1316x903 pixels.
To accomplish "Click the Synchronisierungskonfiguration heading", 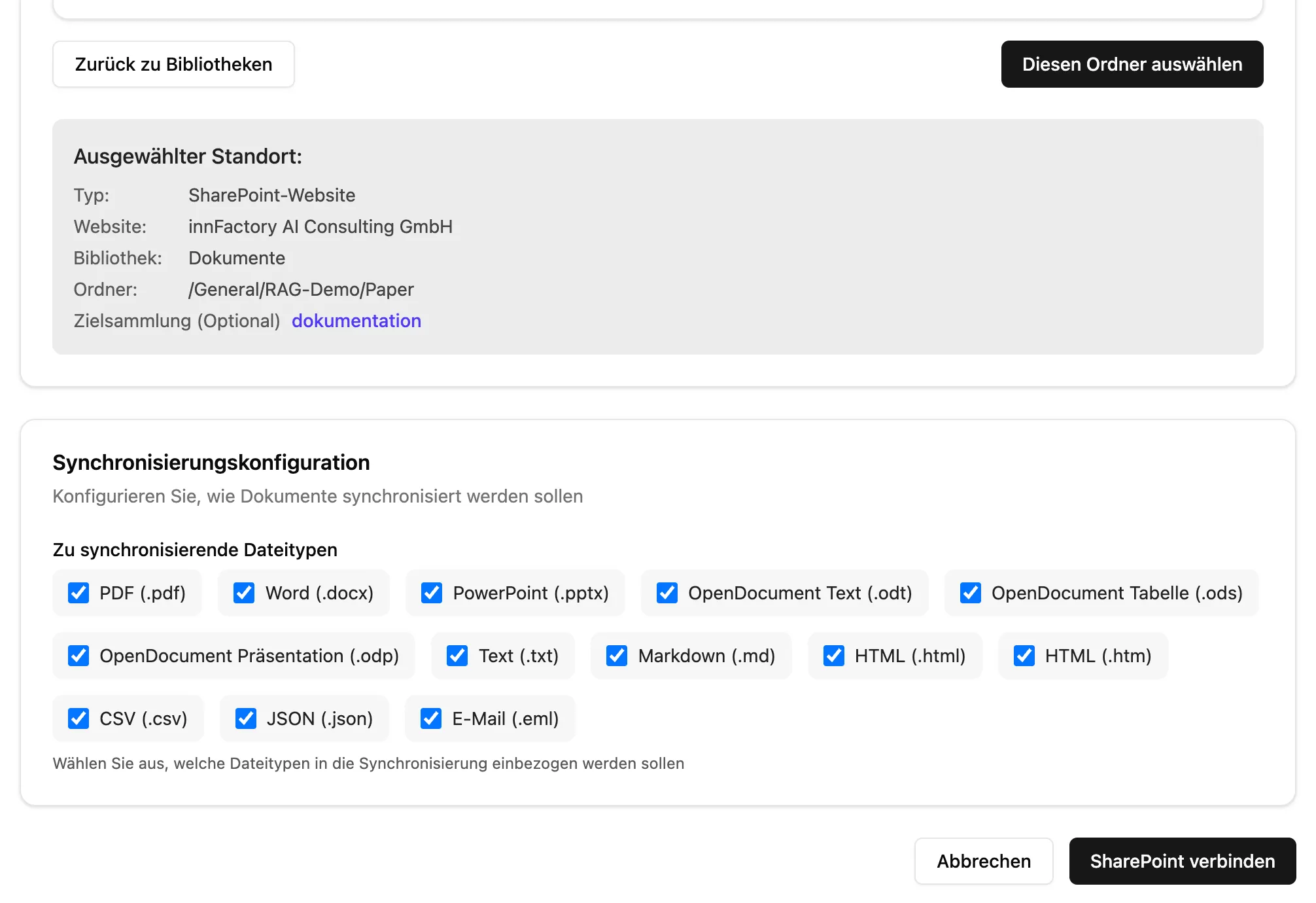I will click(211, 463).
